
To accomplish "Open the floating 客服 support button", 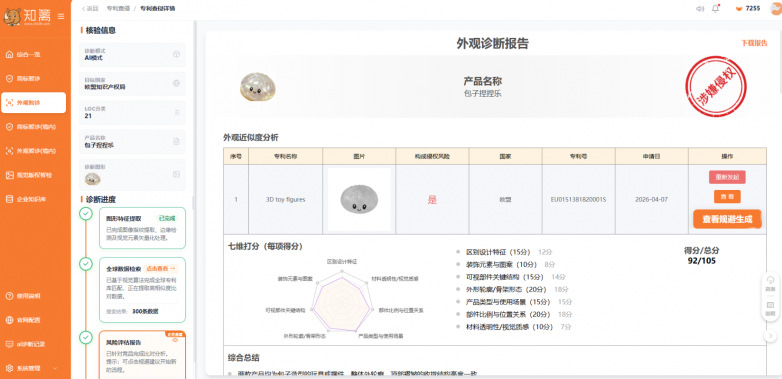I will click(x=771, y=283).
